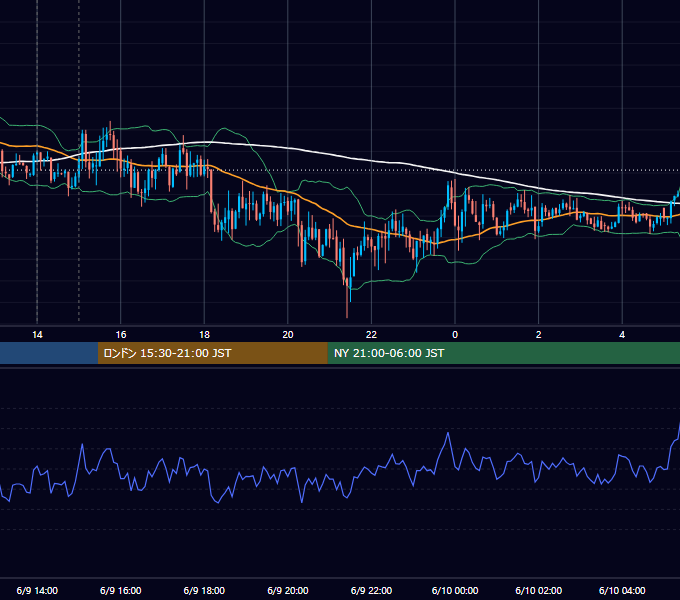Click the London 15:30-21:00 JST session bar
The height and width of the screenshot is (600, 680).
click(x=212, y=353)
